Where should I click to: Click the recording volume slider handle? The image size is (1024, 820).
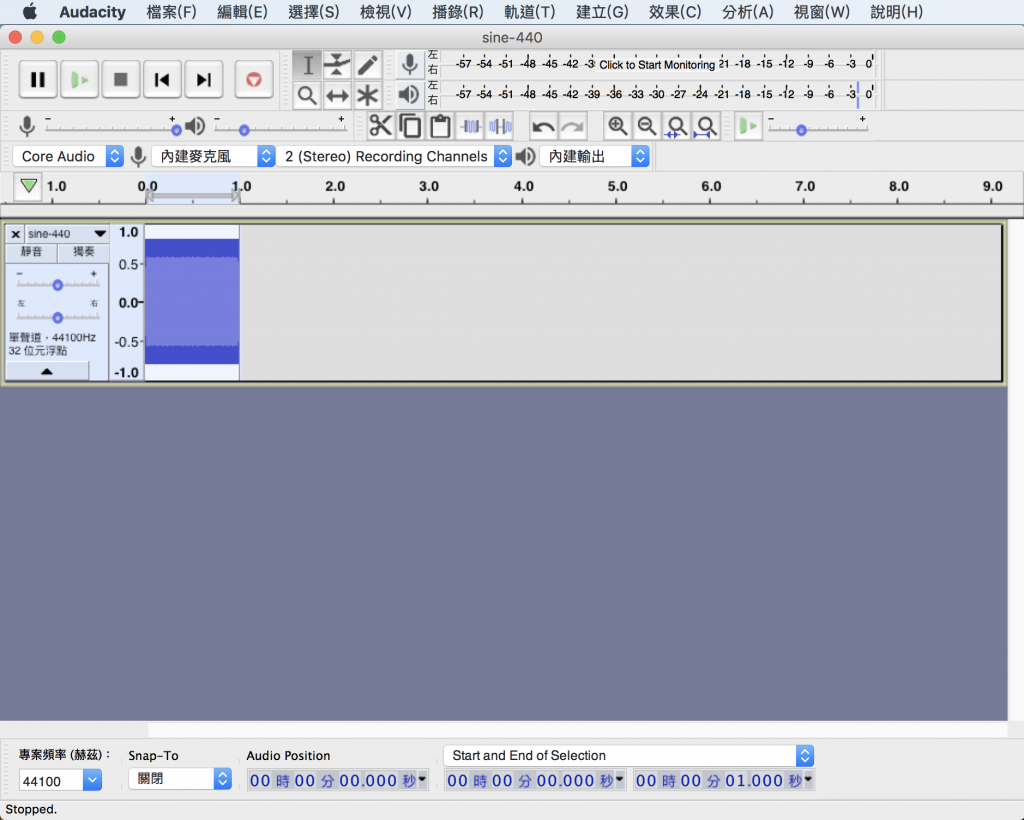click(176, 130)
